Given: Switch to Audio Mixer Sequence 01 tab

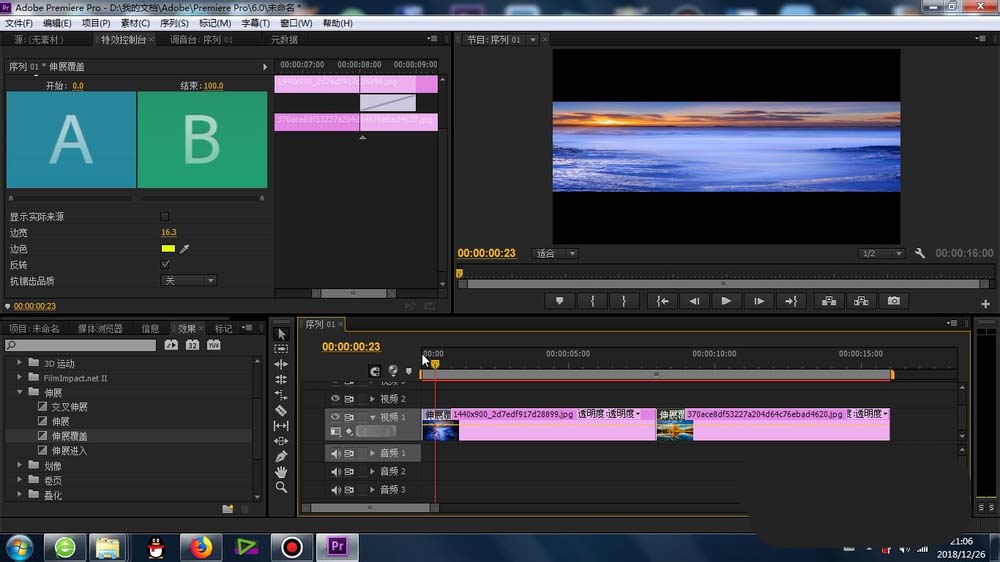Looking at the screenshot, I should pos(201,40).
